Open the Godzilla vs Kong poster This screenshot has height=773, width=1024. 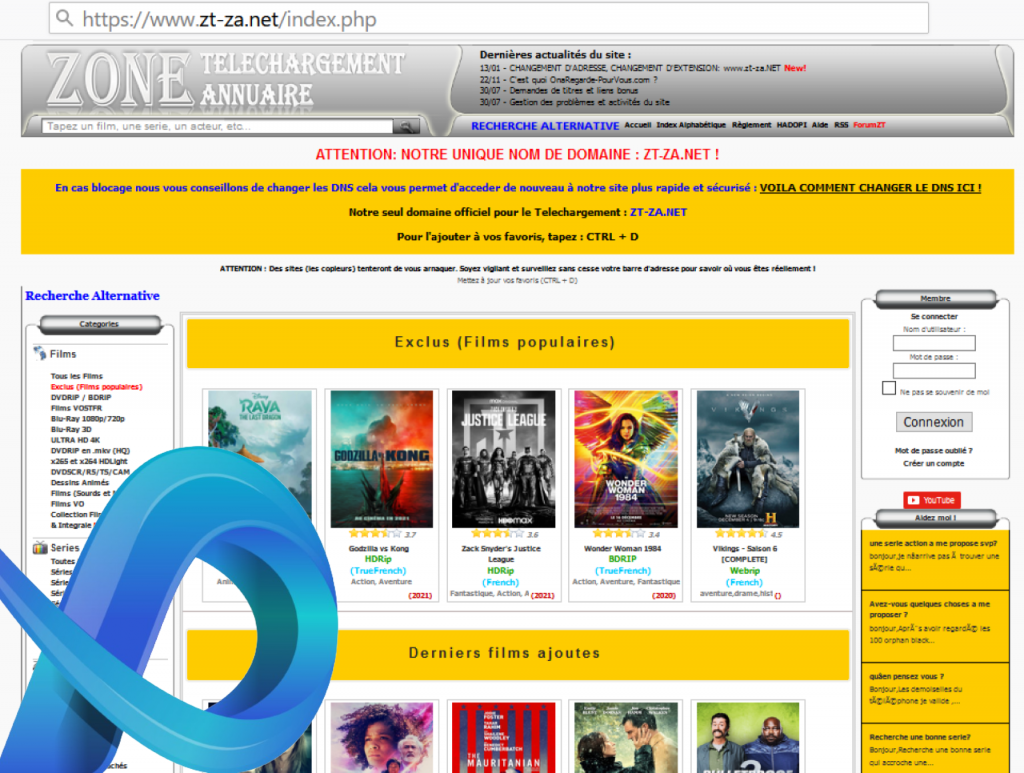pyautogui.click(x=381, y=459)
